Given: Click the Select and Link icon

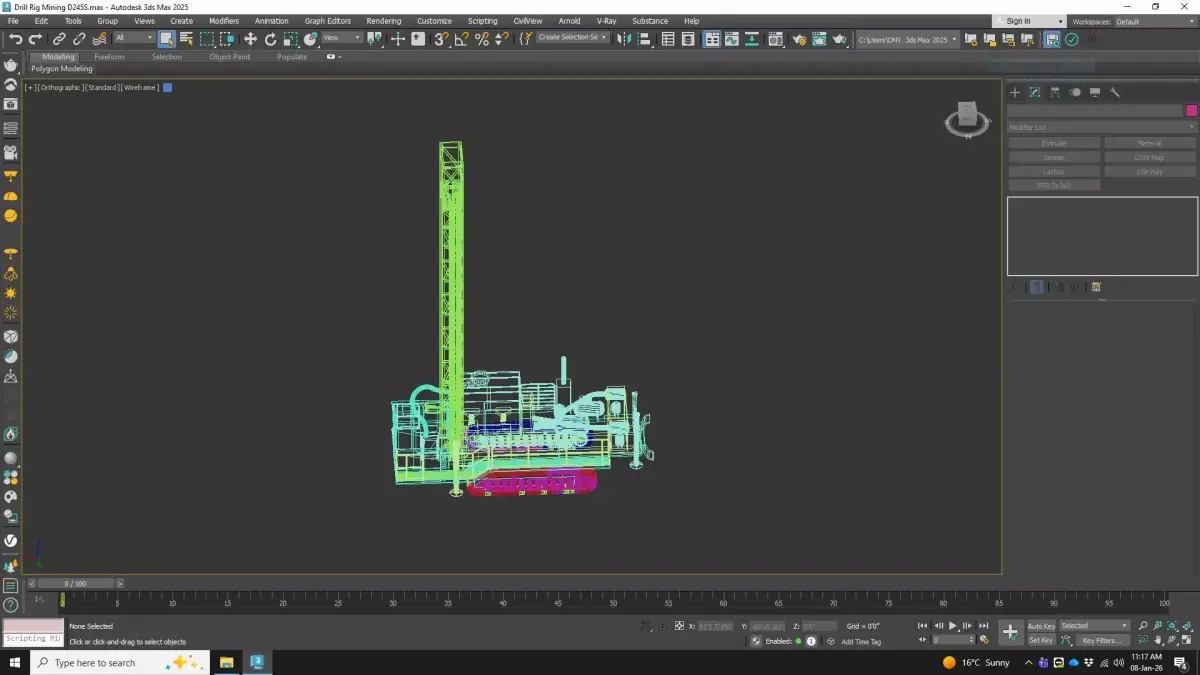Looking at the screenshot, I should pyautogui.click(x=59, y=39).
